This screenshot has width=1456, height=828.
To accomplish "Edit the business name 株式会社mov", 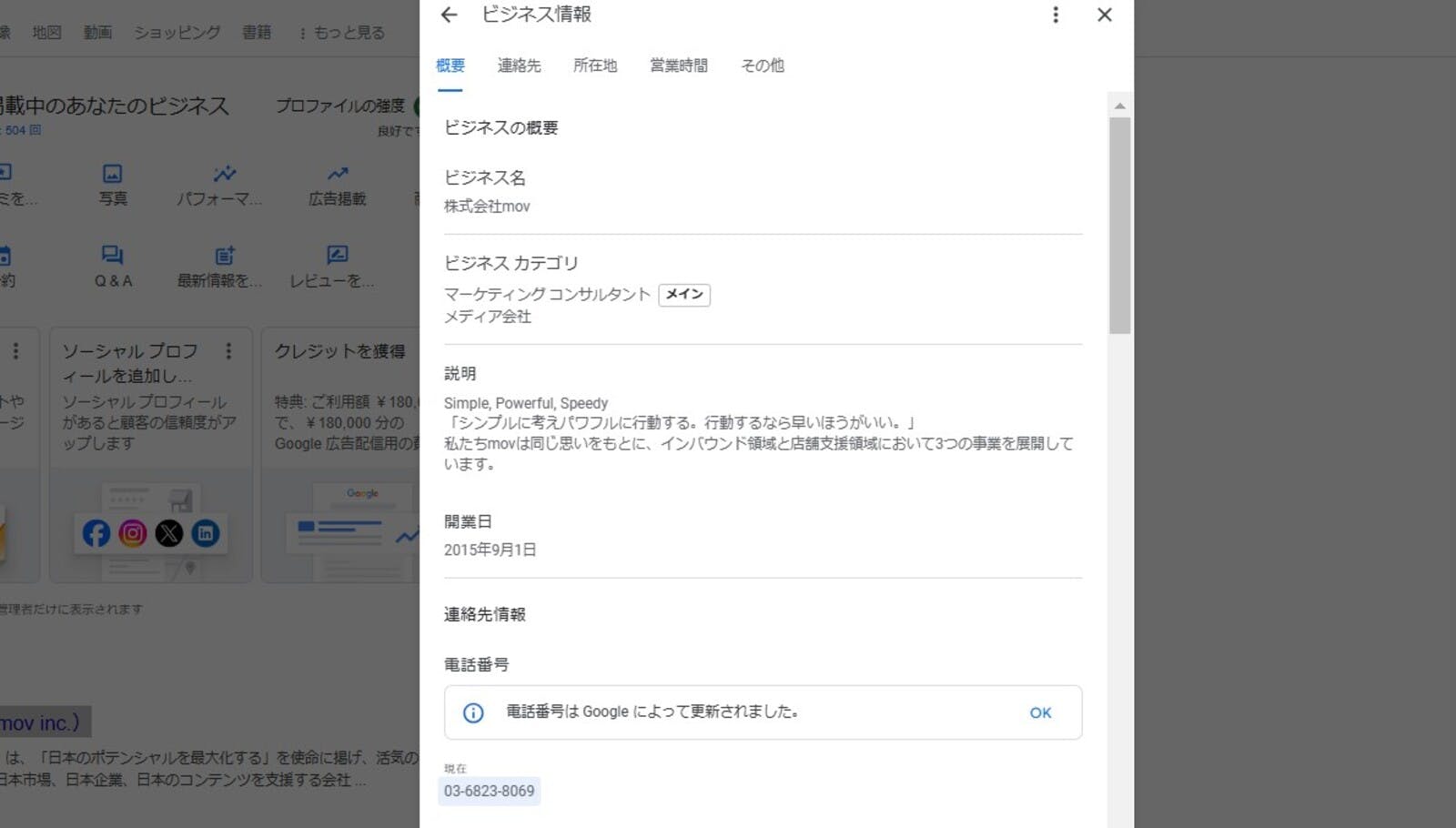I will tap(487, 207).
